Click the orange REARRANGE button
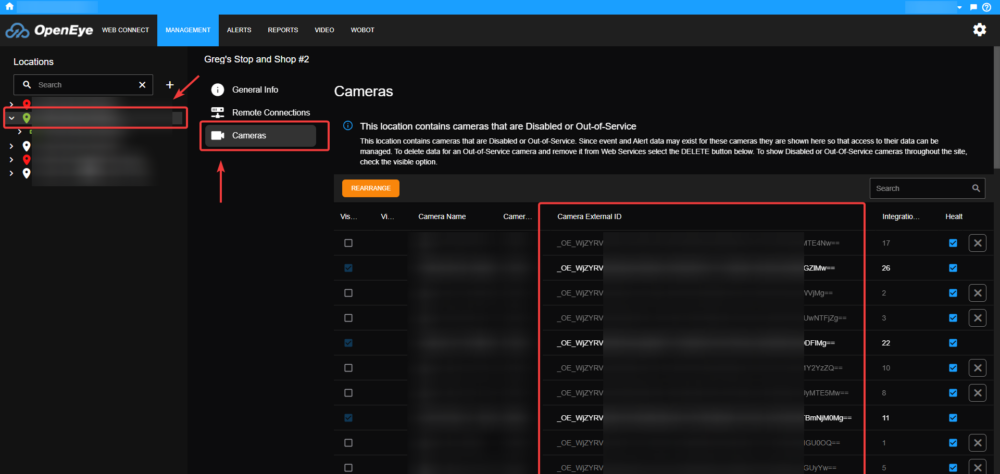The image size is (1000, 474). 371,188
